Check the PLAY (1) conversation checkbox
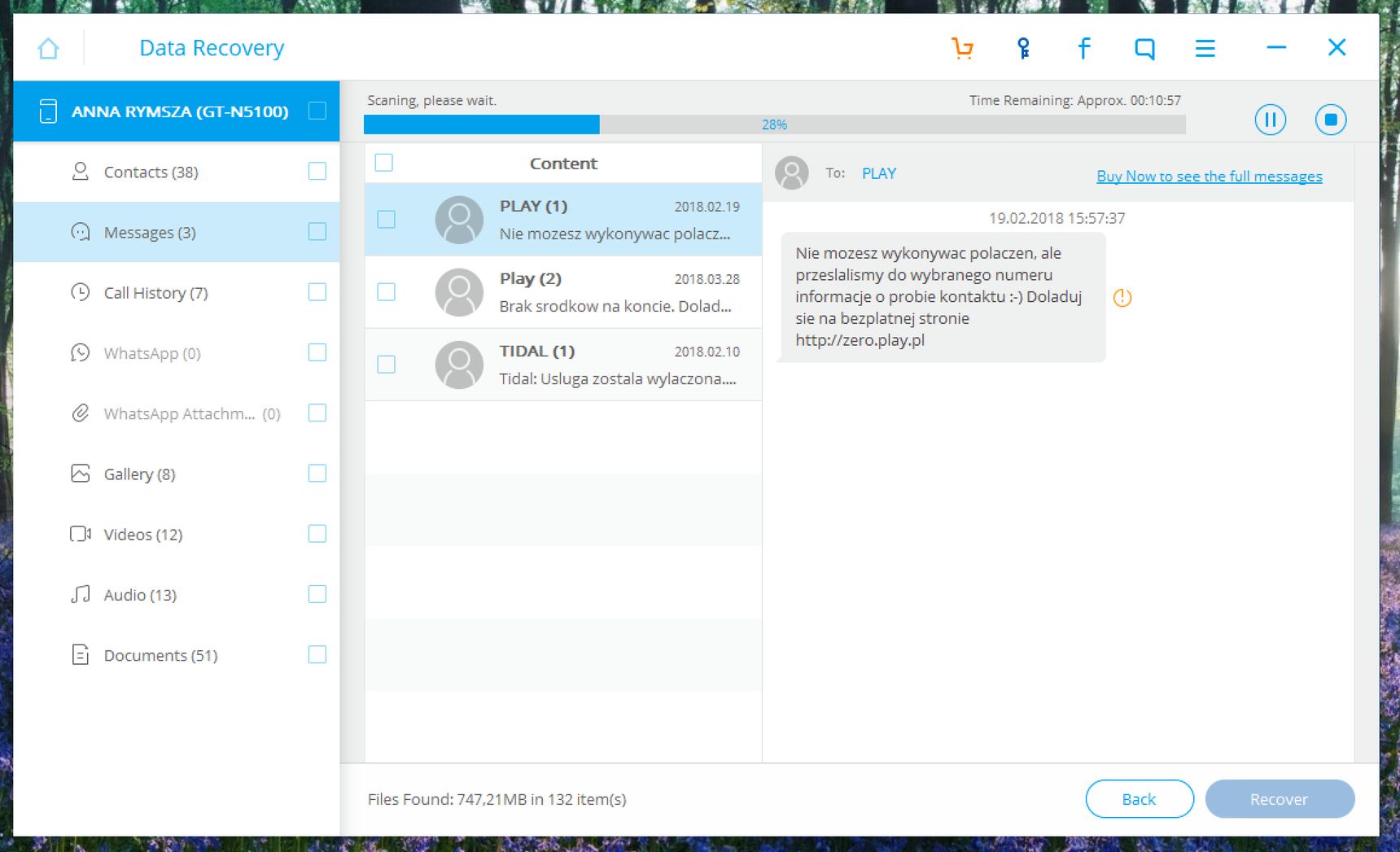Screen dimensions: 1400x852 pyautogui.click(x=387, y=220)
